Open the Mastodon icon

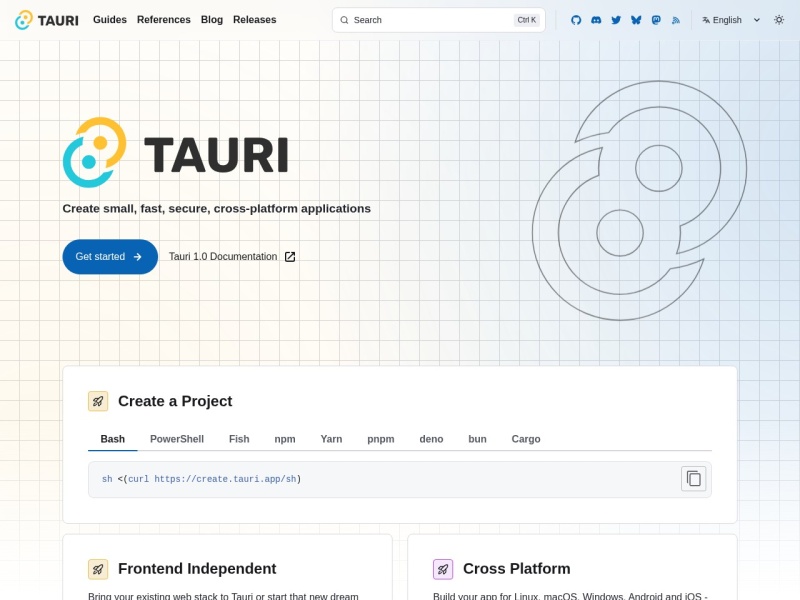pos(656,20)
